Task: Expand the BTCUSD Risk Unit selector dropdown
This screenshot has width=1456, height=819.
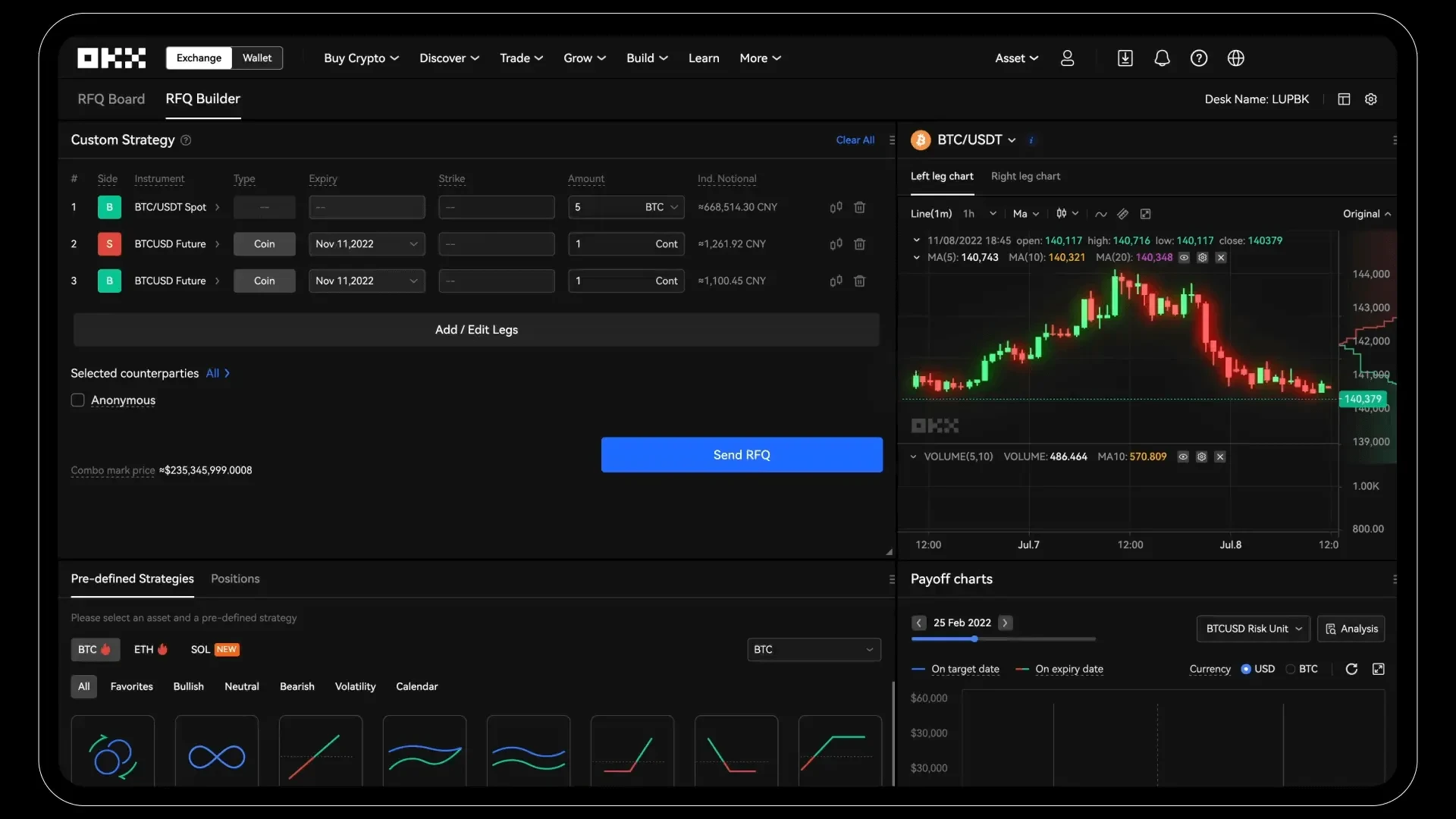Action: point(1252,628)
